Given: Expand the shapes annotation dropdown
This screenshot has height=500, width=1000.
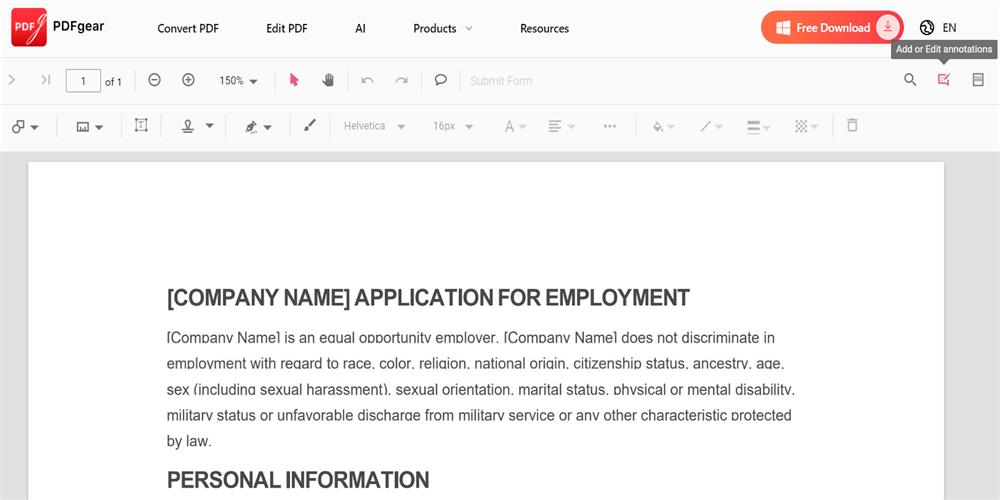Looking at the screenshot, I should click(x=25, y=127).
